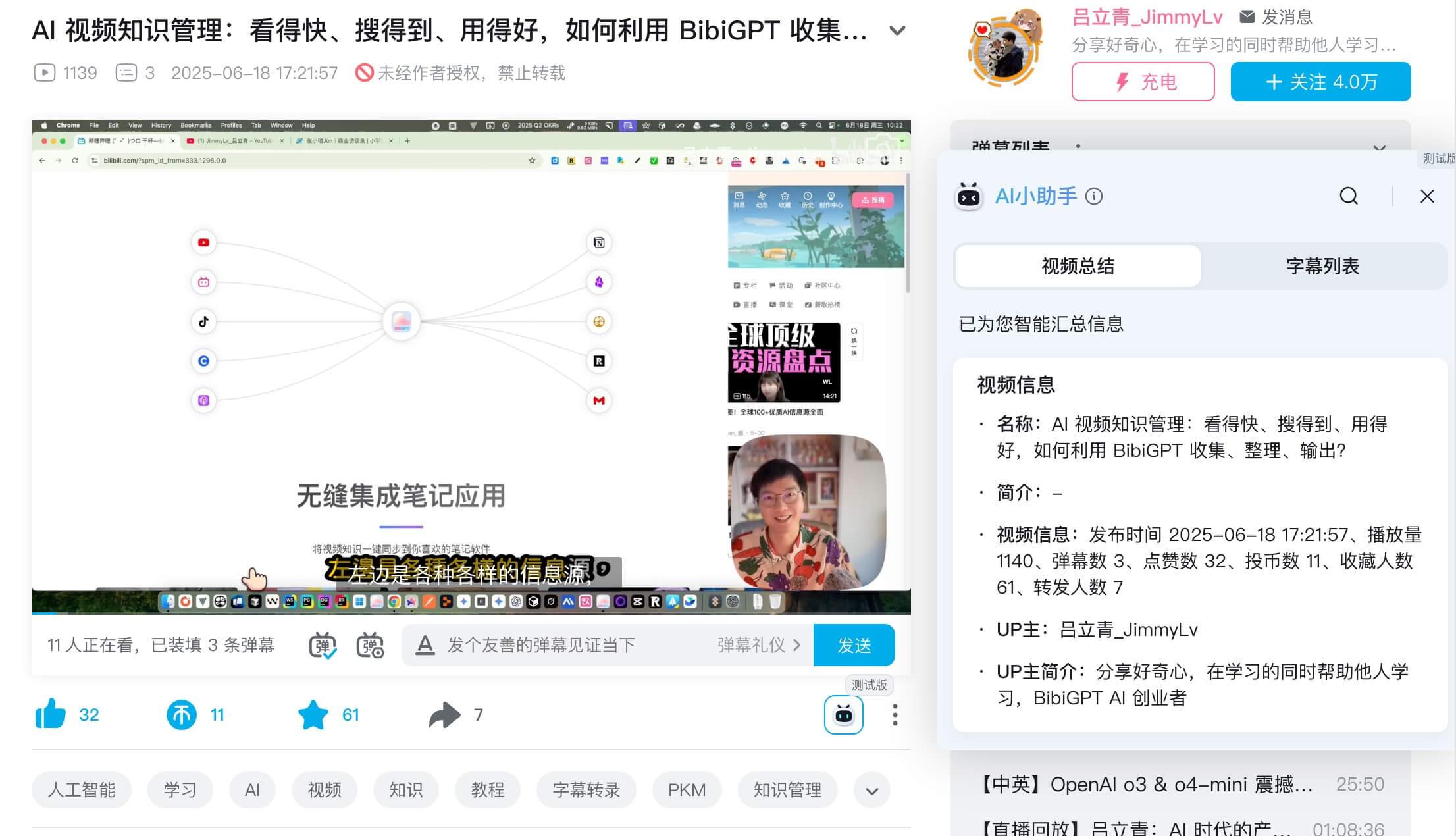Open danmaku settings icon next to danmaku toggle
This screenshot has height=836, width=1456.
point(370,645)
